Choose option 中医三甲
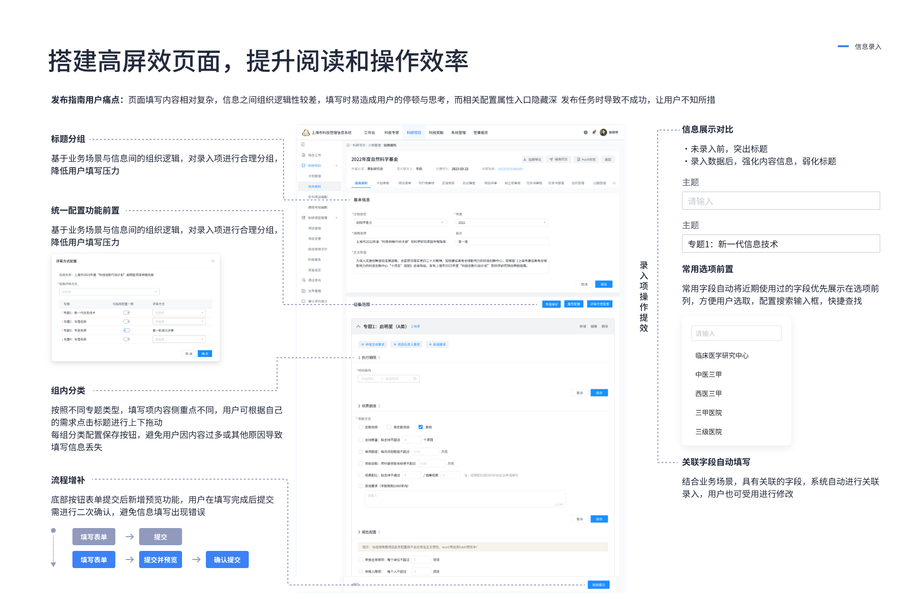Viewport: 915px width, 600px height. pos(708,374)
